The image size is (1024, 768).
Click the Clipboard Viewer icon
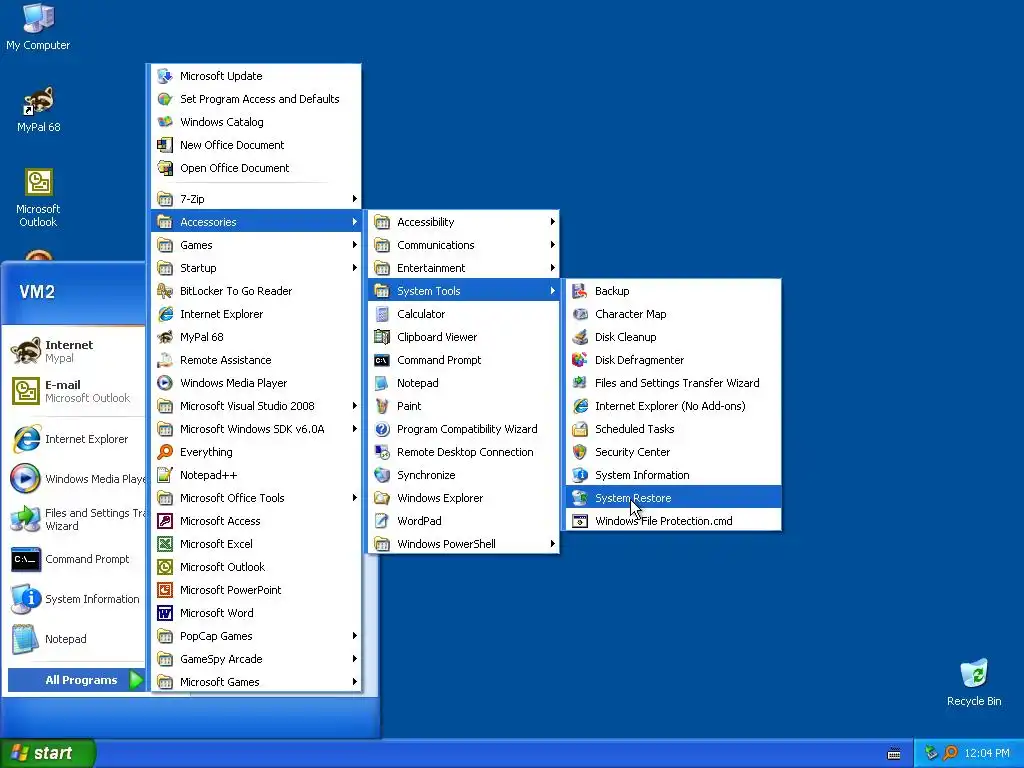[382, 337]
